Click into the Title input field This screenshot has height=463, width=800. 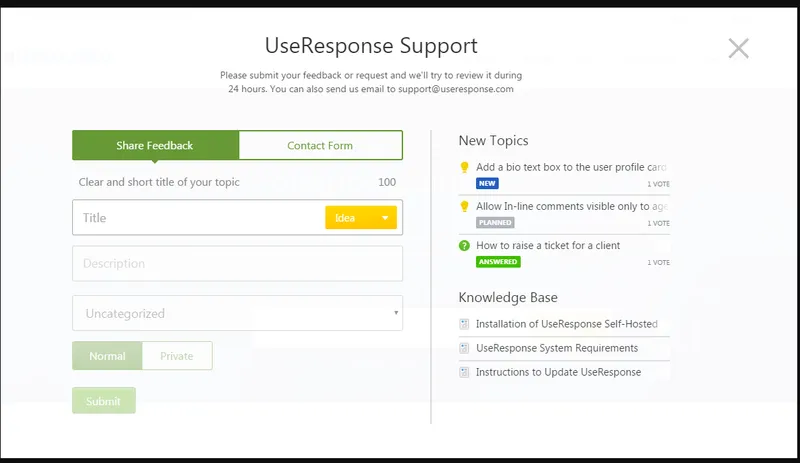(x=199, y=218)
